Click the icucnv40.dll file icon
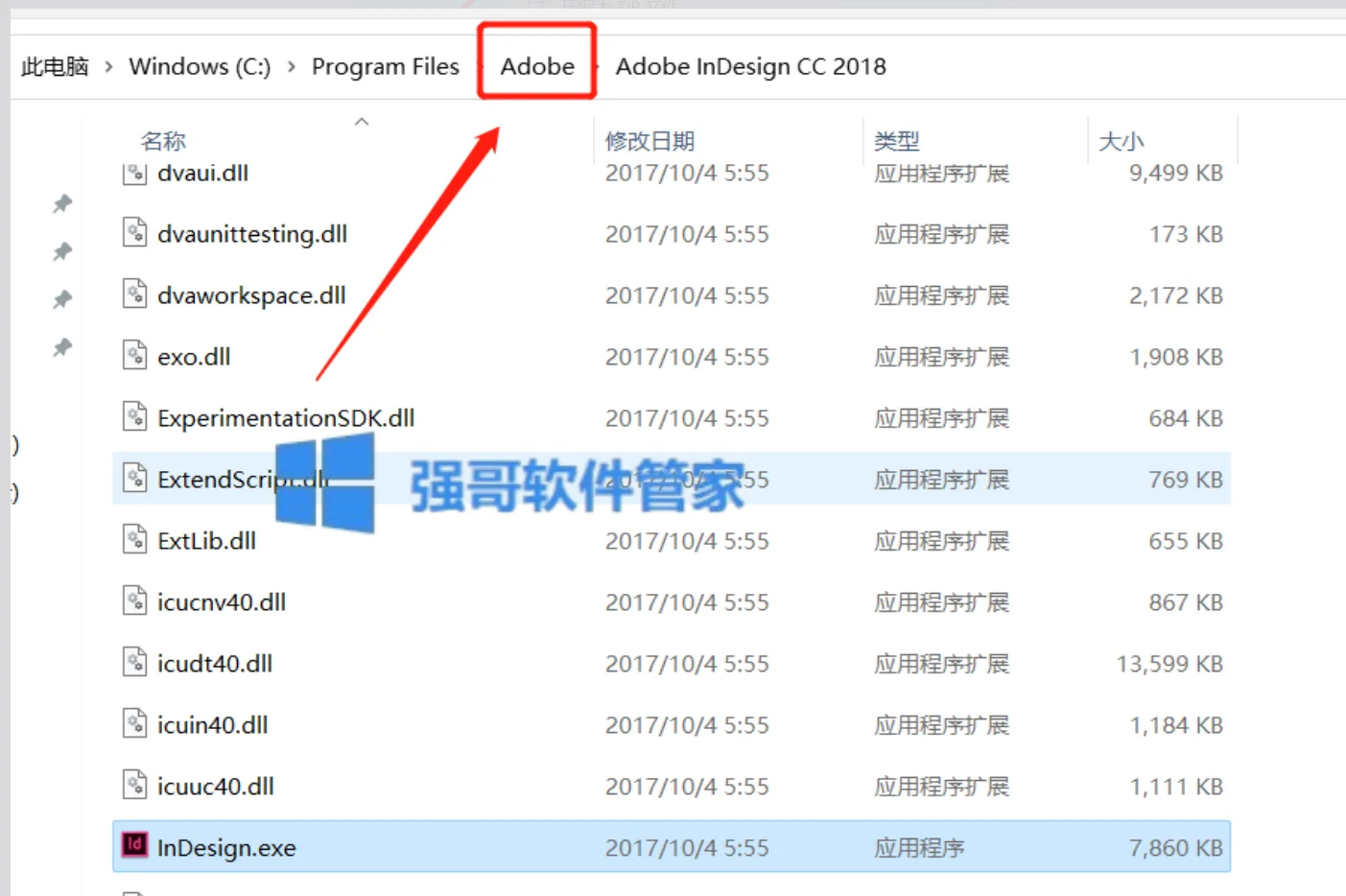This screenshot has height=896, width=1346. coord(135,601)
